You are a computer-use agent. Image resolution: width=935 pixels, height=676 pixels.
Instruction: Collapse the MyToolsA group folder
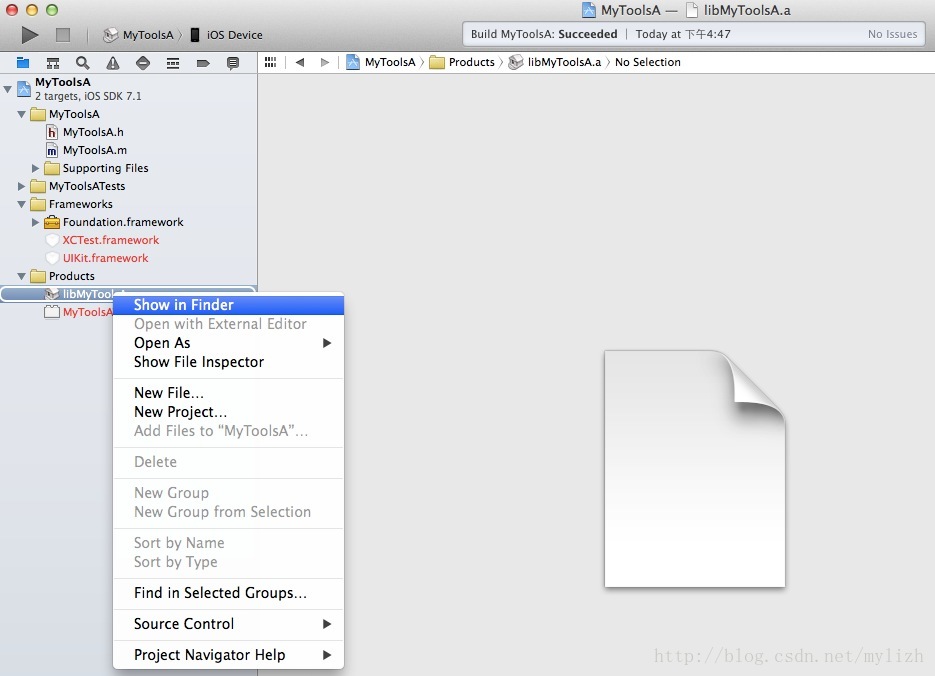point(21,114)
